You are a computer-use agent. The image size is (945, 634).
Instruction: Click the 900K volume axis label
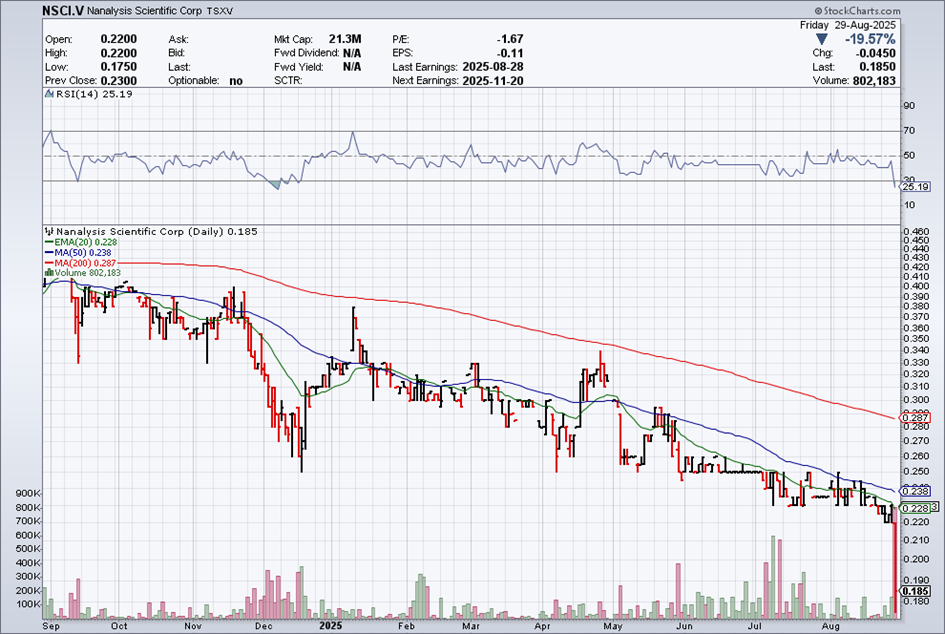pos(28,494)
